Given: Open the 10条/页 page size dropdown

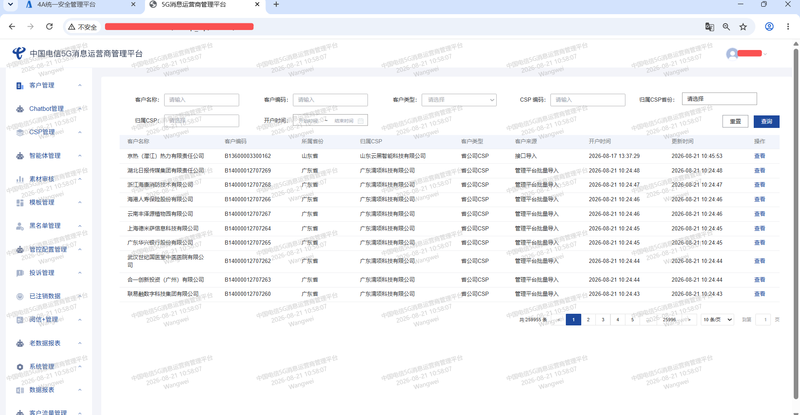Looking at the screenshot, I should [717, 320].
